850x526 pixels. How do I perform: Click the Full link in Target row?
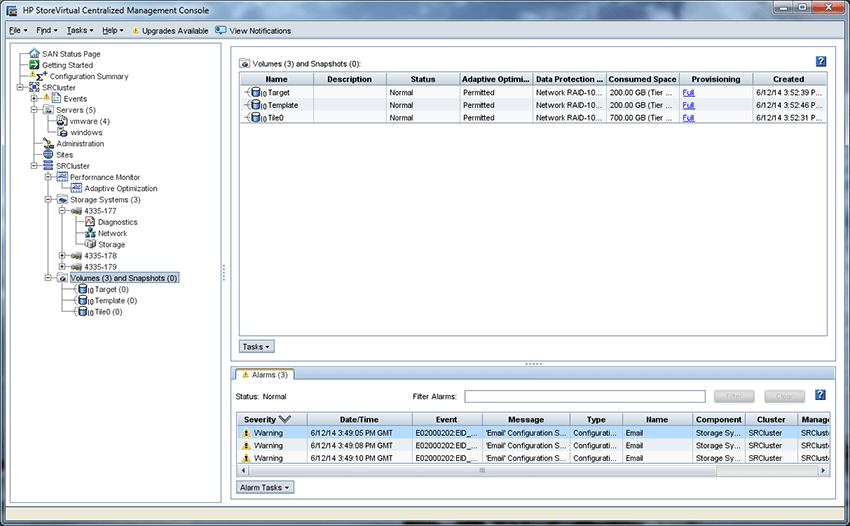(688, 93)
